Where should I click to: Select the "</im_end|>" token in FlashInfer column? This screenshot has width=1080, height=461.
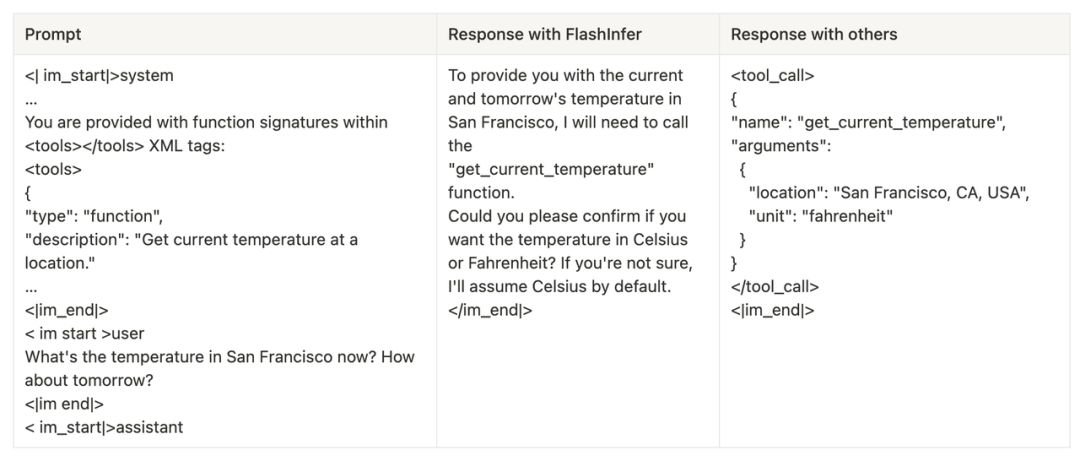point(490,310)
